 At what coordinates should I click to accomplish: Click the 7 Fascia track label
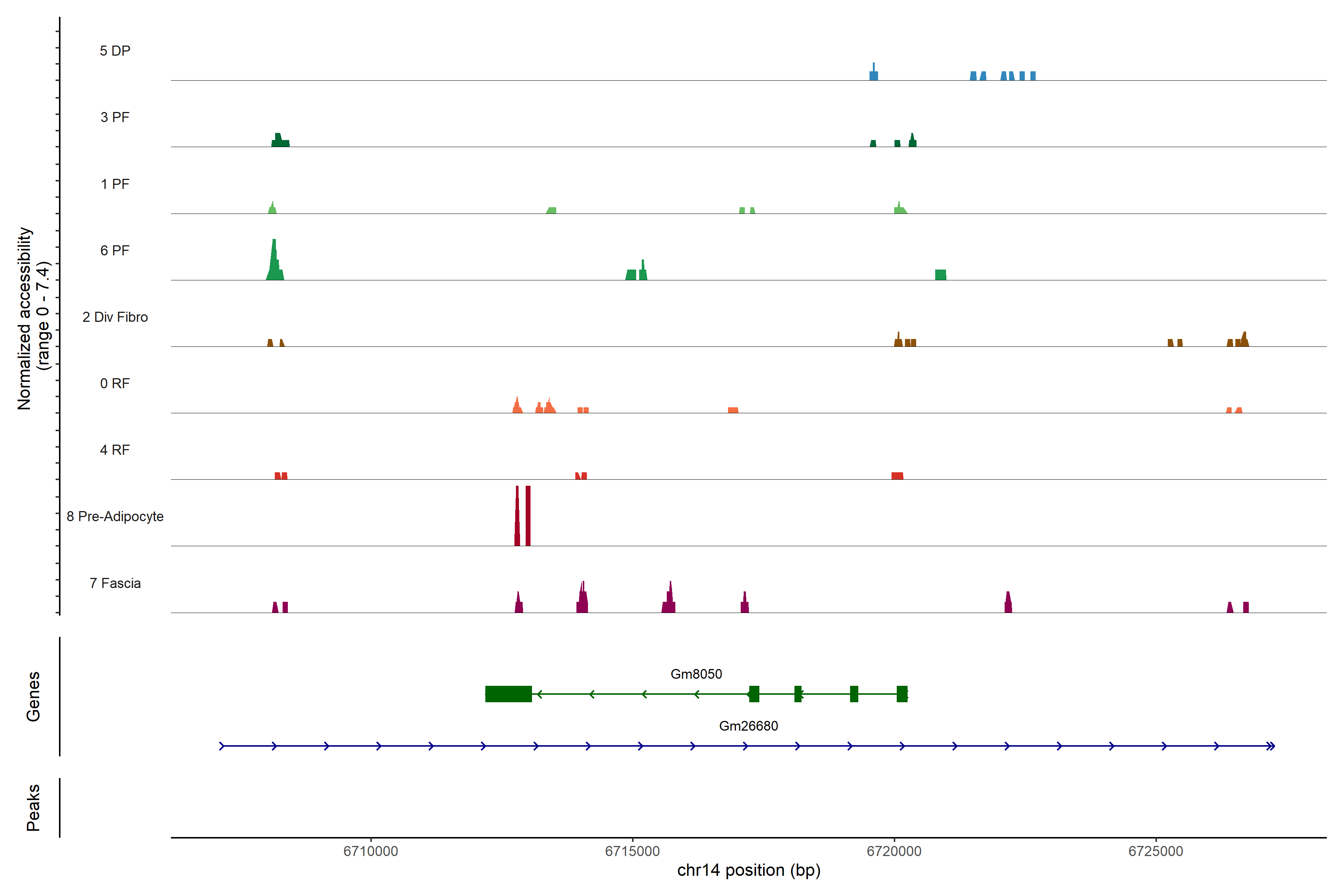[x=115, y=584]
